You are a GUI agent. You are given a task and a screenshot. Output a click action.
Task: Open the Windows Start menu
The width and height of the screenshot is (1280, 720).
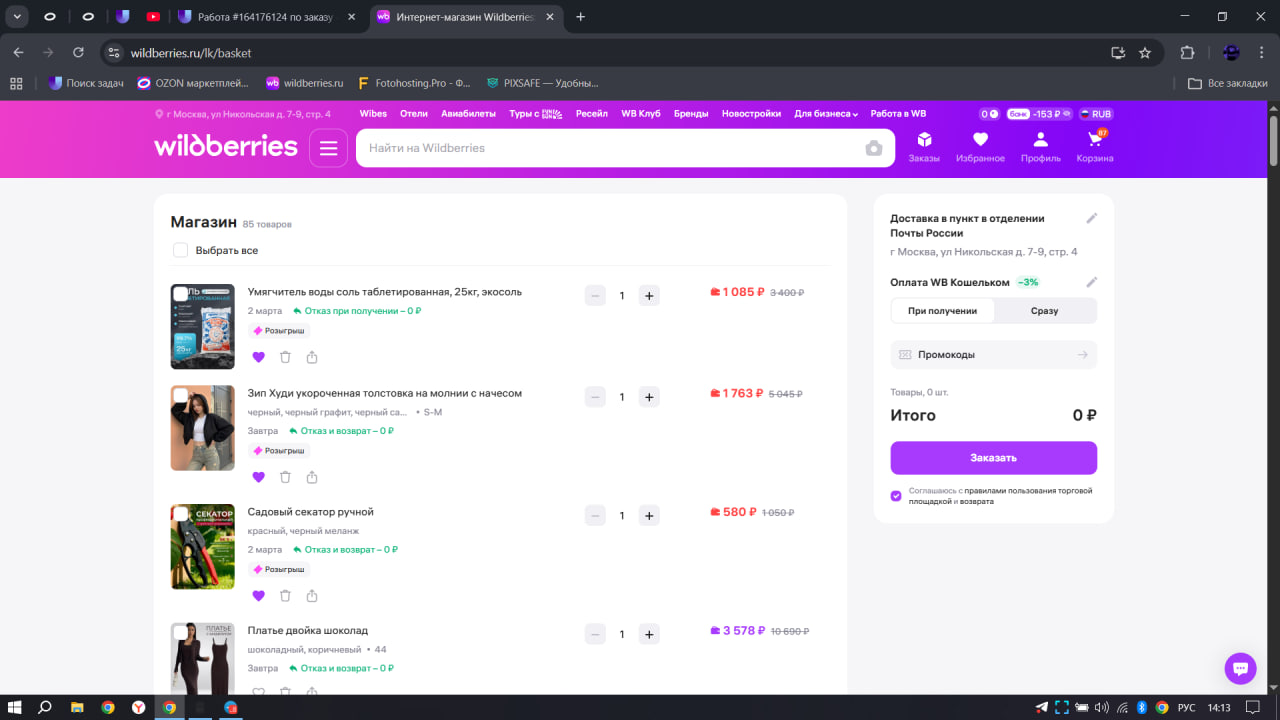[x=15, y=707]
